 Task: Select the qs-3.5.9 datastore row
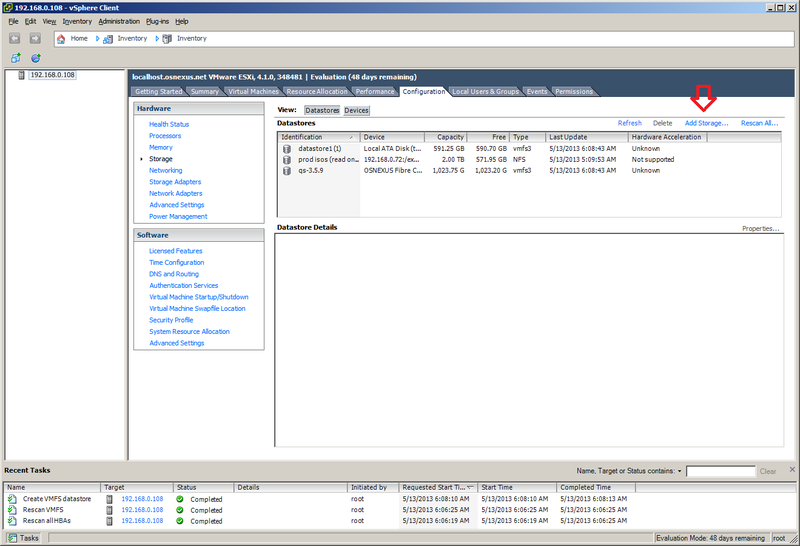point(529,170)
